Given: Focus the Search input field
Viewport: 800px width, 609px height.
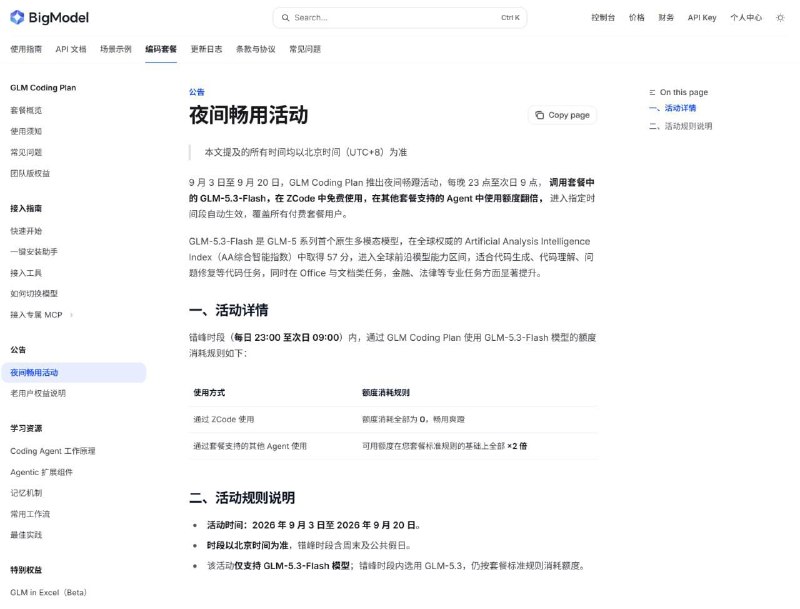Looking at the screenshot, I should coord(399,17).
